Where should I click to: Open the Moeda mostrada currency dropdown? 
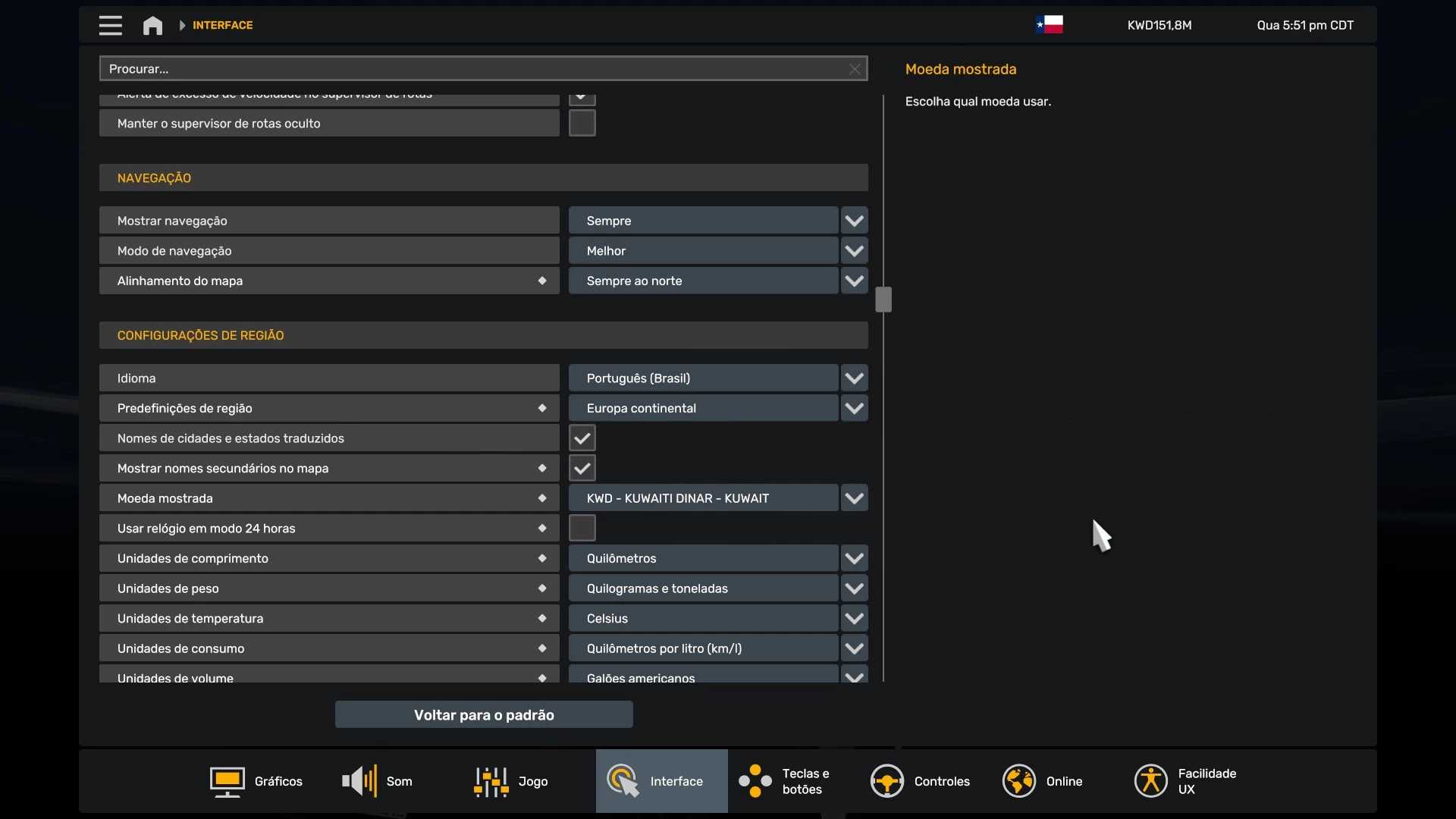[x=854, y=498]
